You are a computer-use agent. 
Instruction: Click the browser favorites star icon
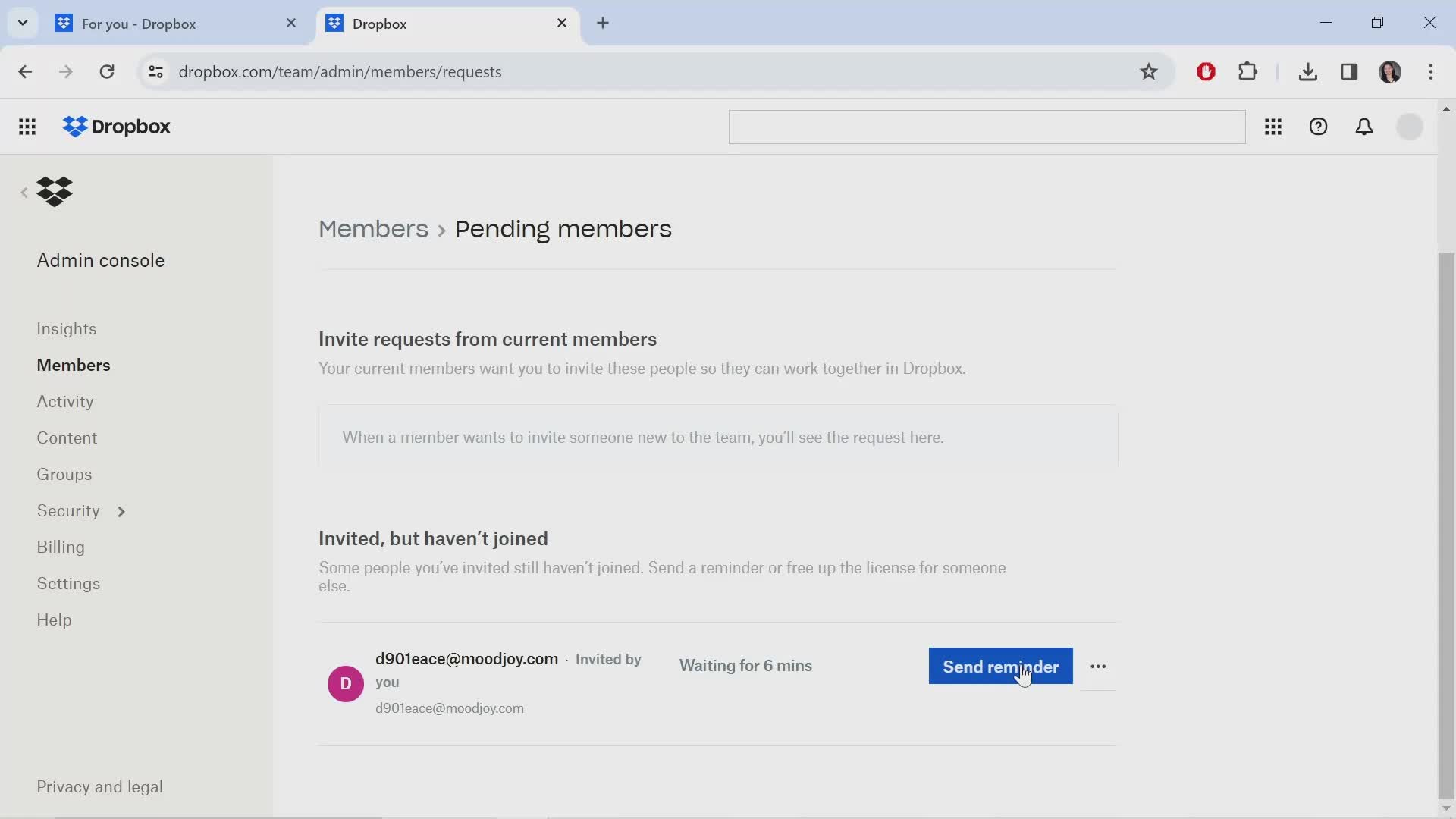coord(1150,71)
